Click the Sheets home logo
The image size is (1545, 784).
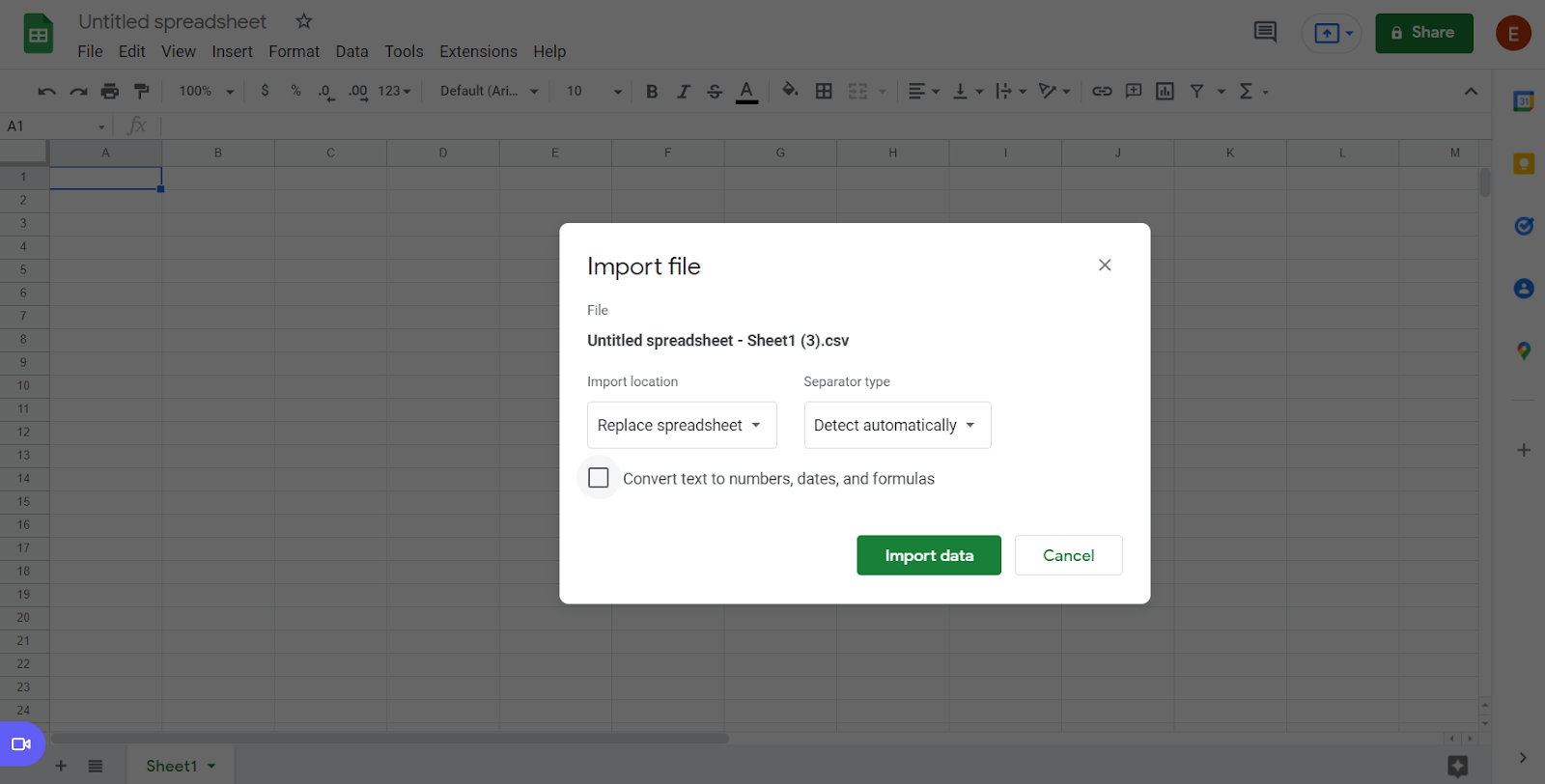[39, 35]
